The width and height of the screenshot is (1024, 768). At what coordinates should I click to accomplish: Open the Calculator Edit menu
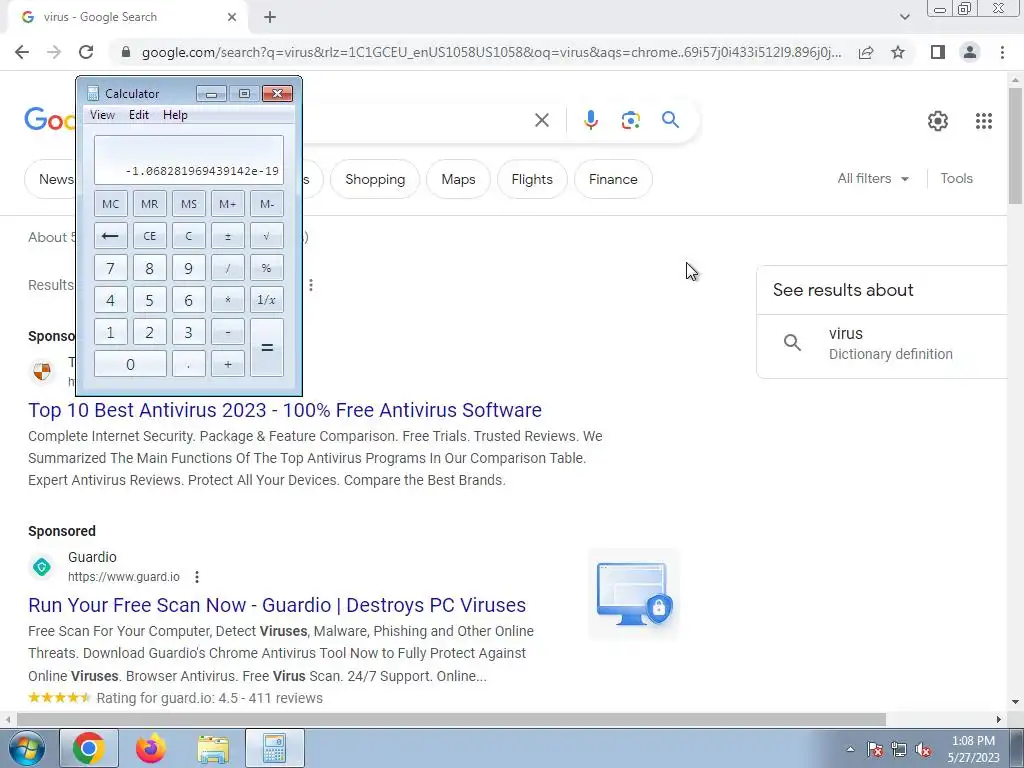pyautogui.click(x=138, y=115)
